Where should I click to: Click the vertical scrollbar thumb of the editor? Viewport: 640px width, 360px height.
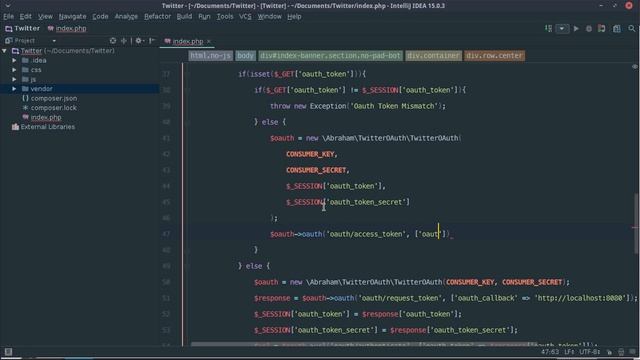tap(635, 224)
